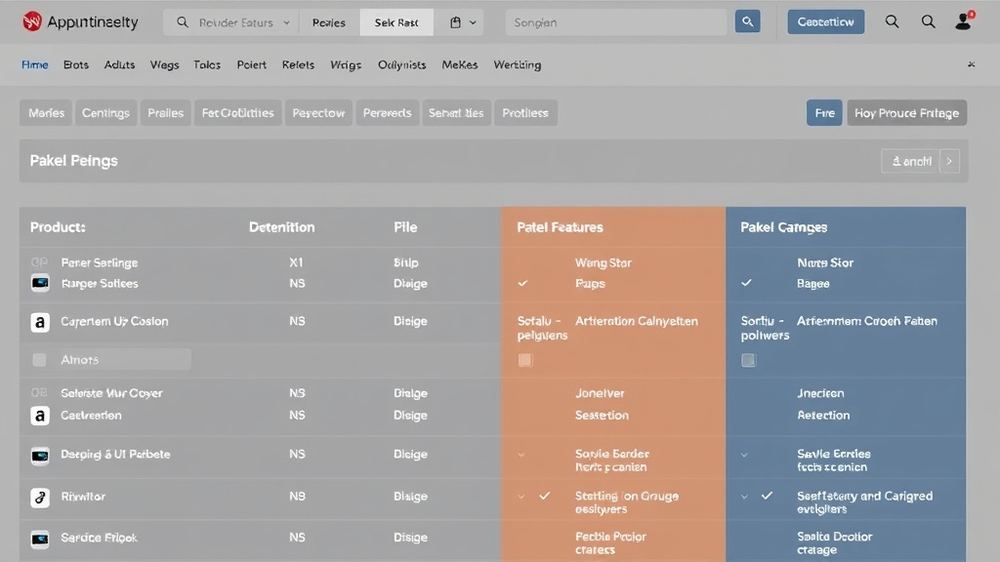Open the Tolcs menu item
1000x562 pixels.
pos(207,65)
